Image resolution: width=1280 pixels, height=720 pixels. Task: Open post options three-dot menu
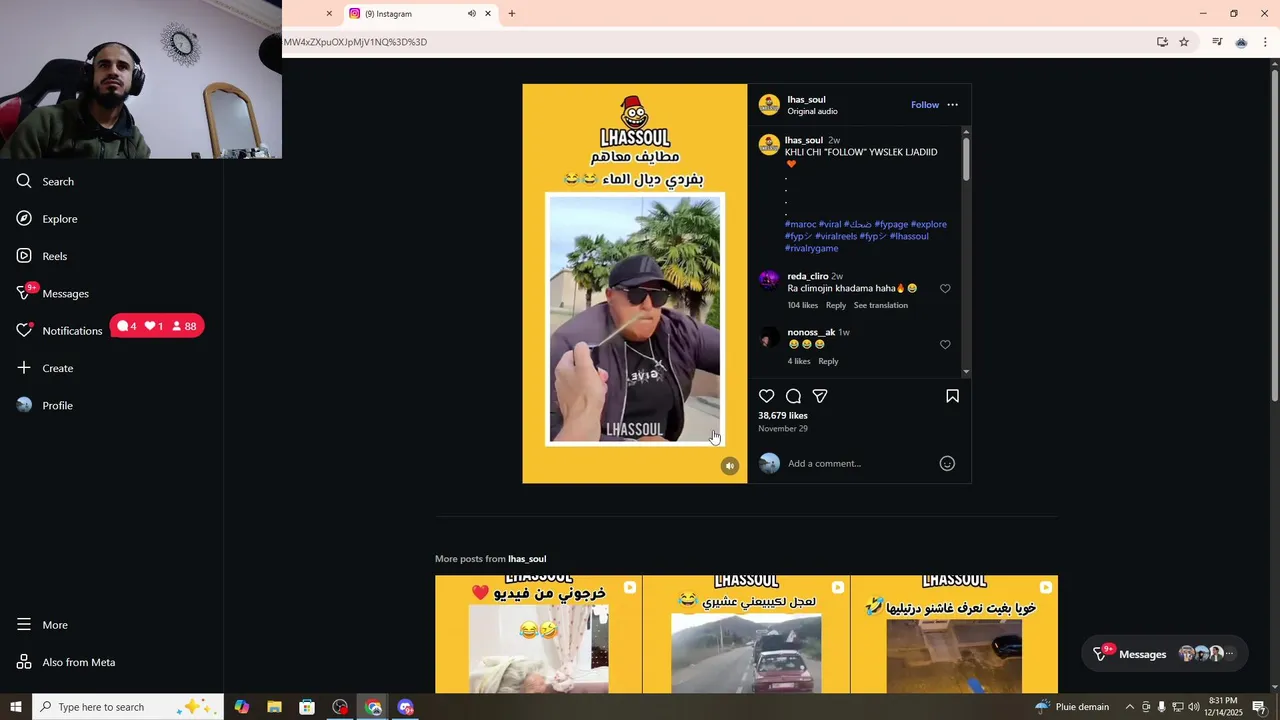click(x=952, y=105)
